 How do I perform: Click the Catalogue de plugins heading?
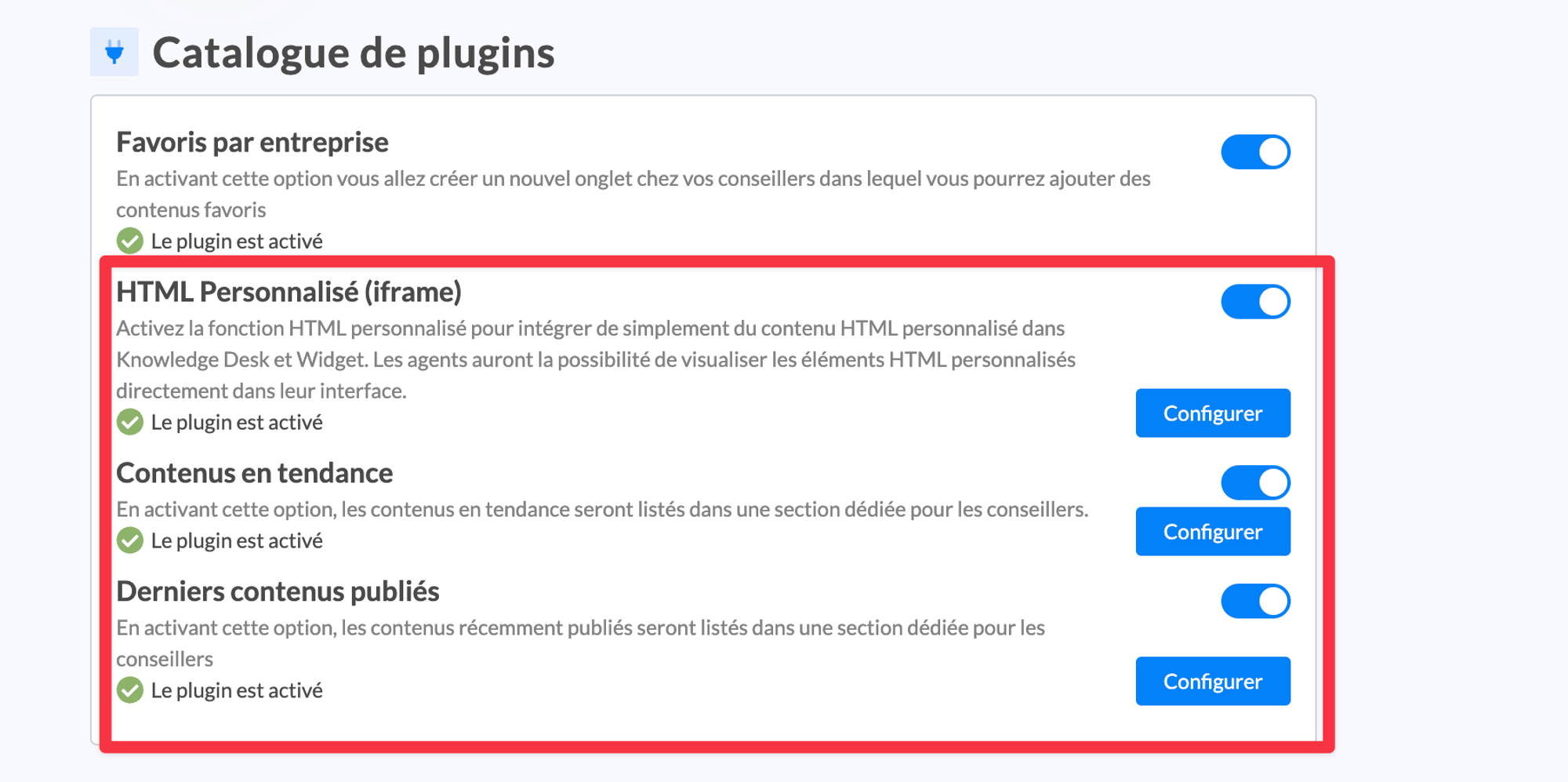[x=353, y=53]
